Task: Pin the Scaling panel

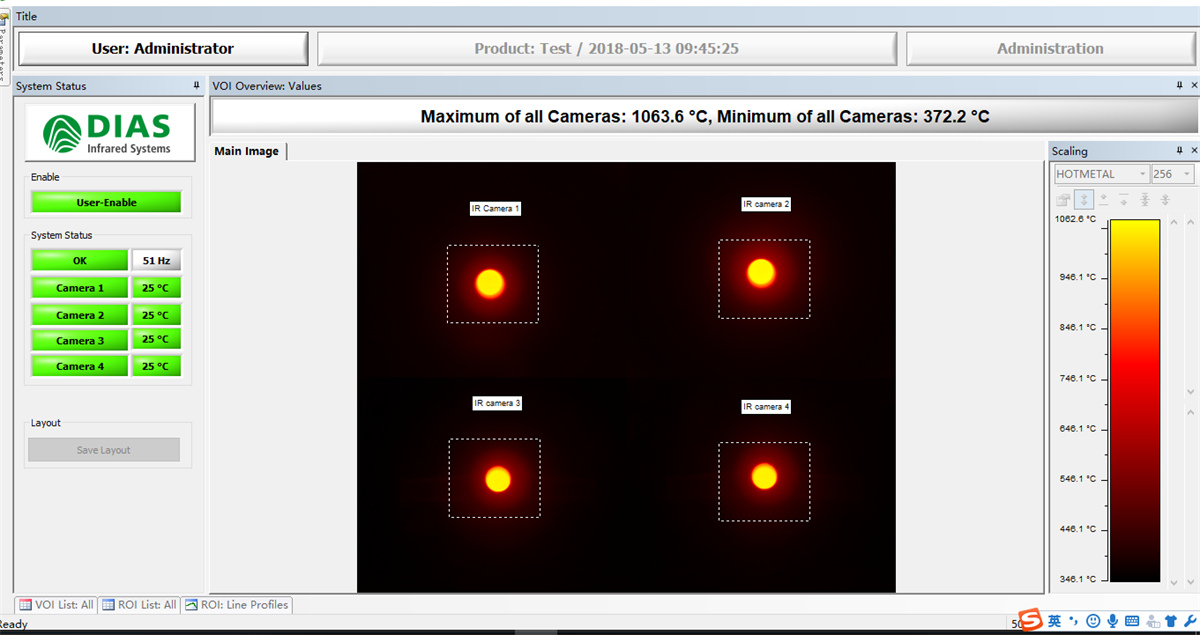Action: point(1180,151)
